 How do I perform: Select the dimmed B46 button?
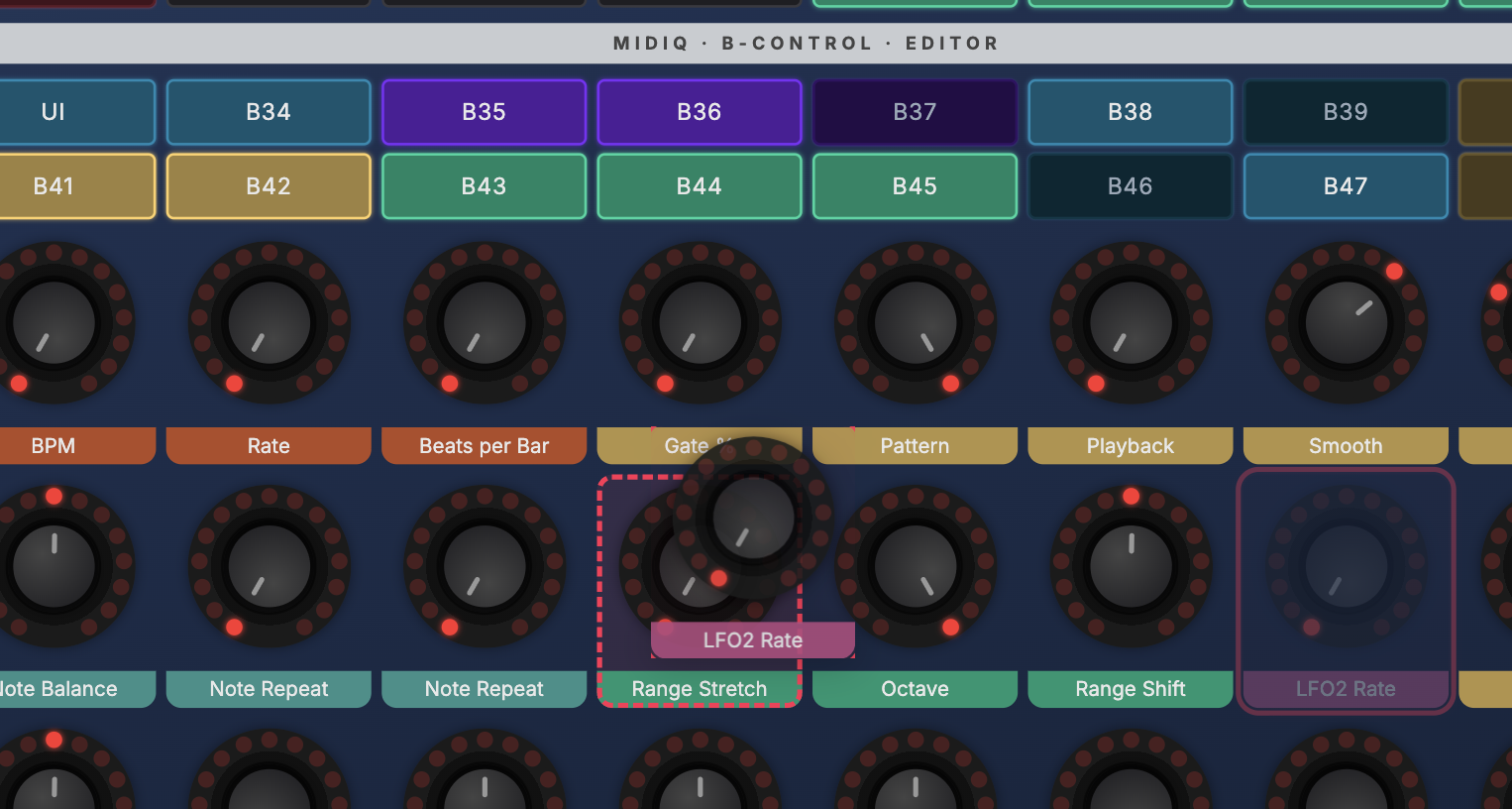point(1131,186)
